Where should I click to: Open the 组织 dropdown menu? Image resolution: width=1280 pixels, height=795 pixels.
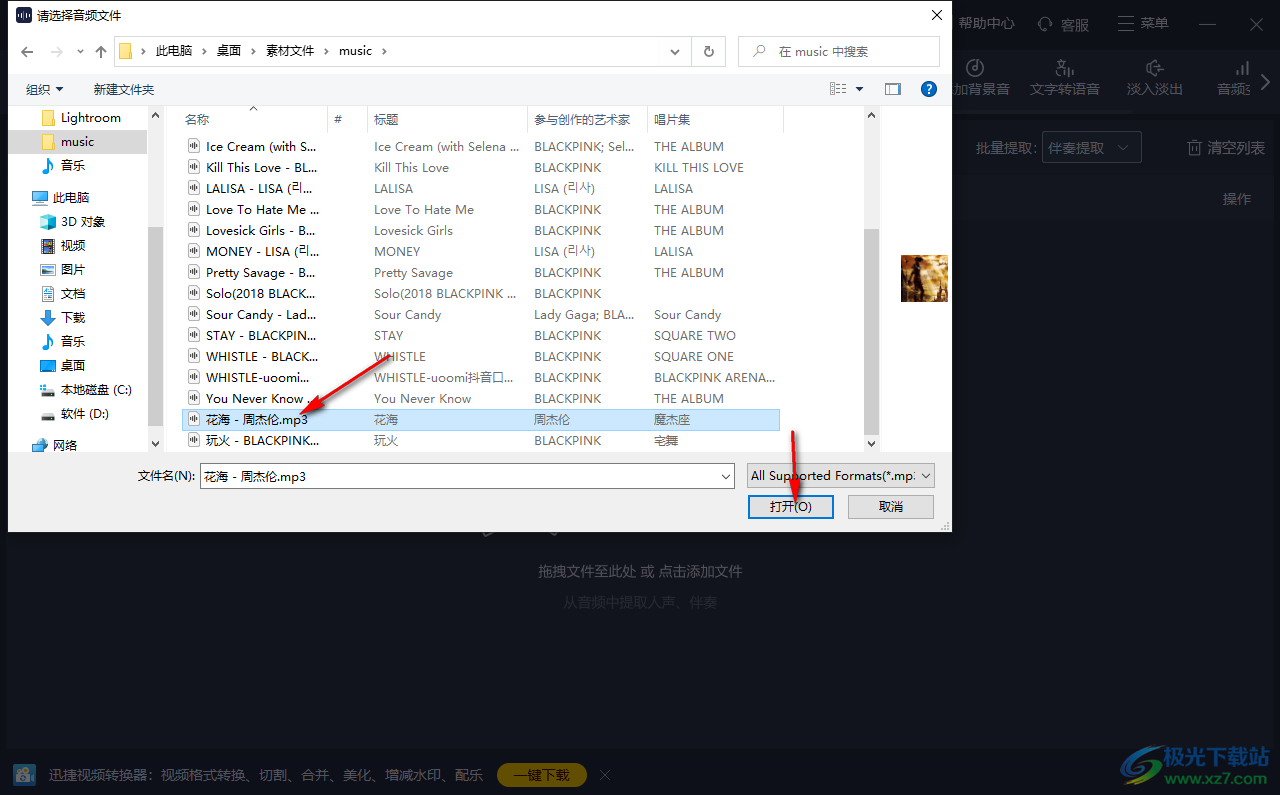[45, 89]
